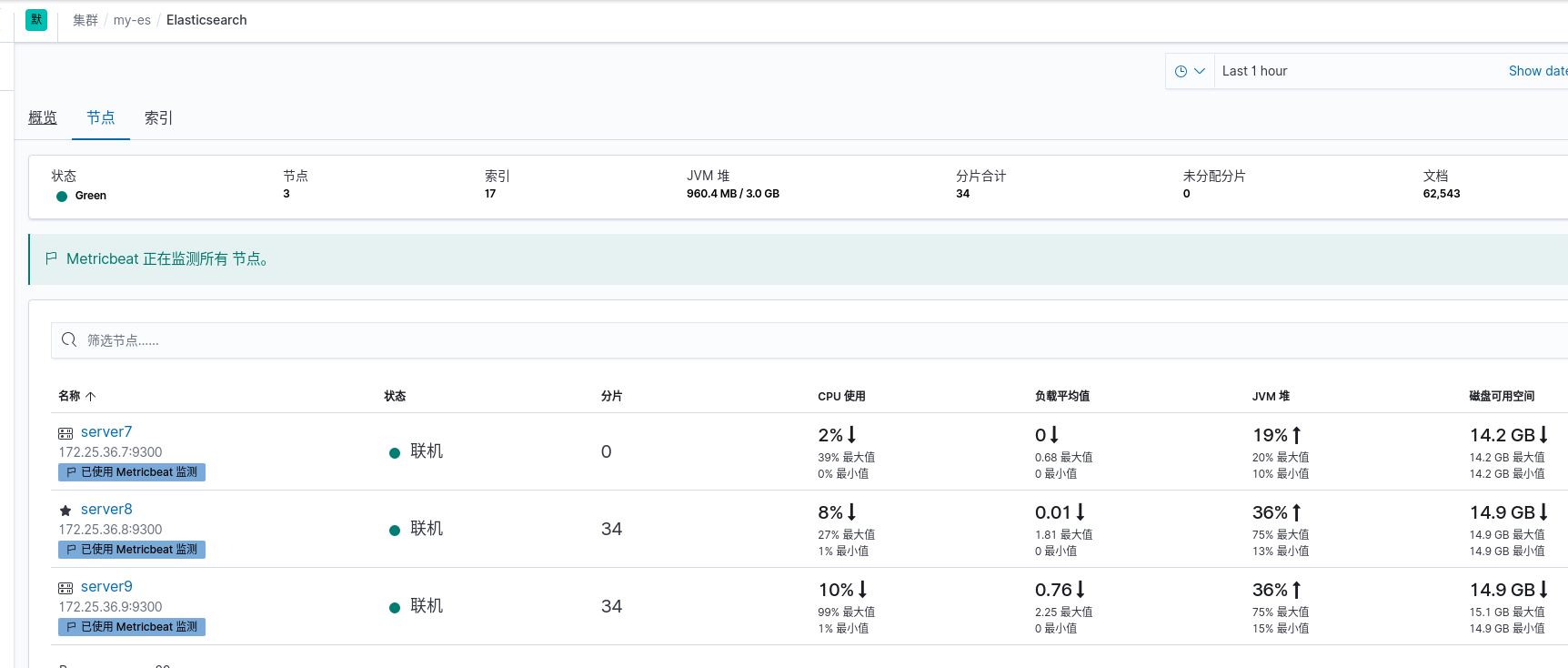The image size is (1568, 668).
Task: Go to the 集群 breadcrumb
Action: (x=85, y=20)
